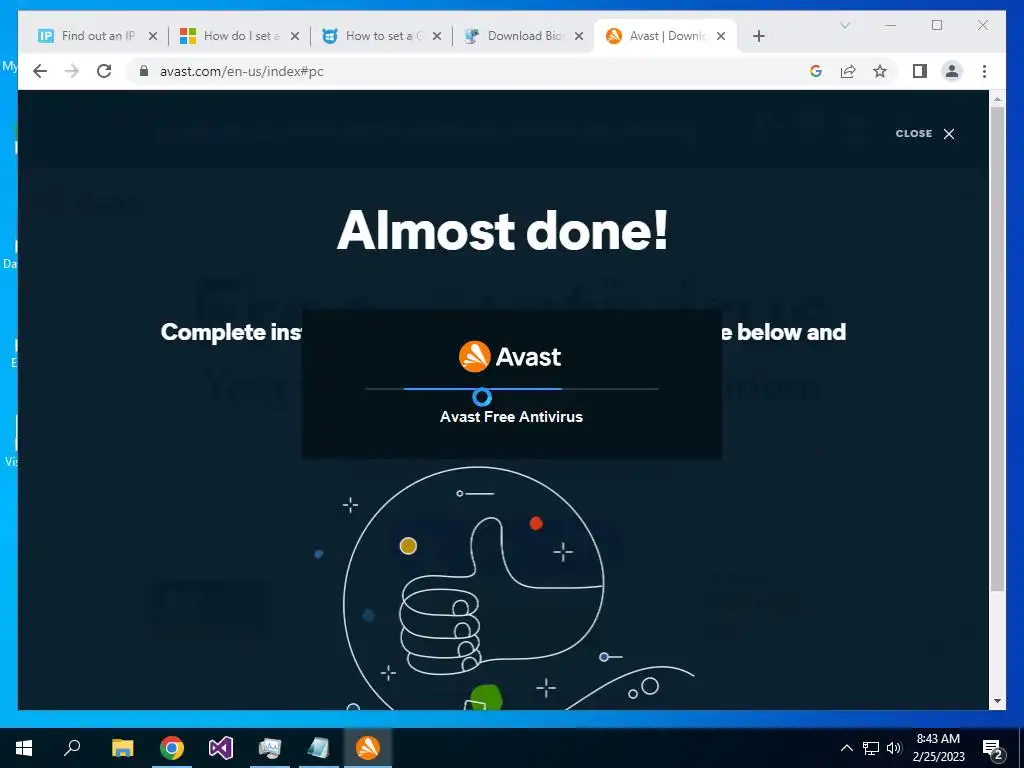Click the 'Almost done!' heading
The height and width of the screenshot is (768, 1024).
tap(503, 231)
